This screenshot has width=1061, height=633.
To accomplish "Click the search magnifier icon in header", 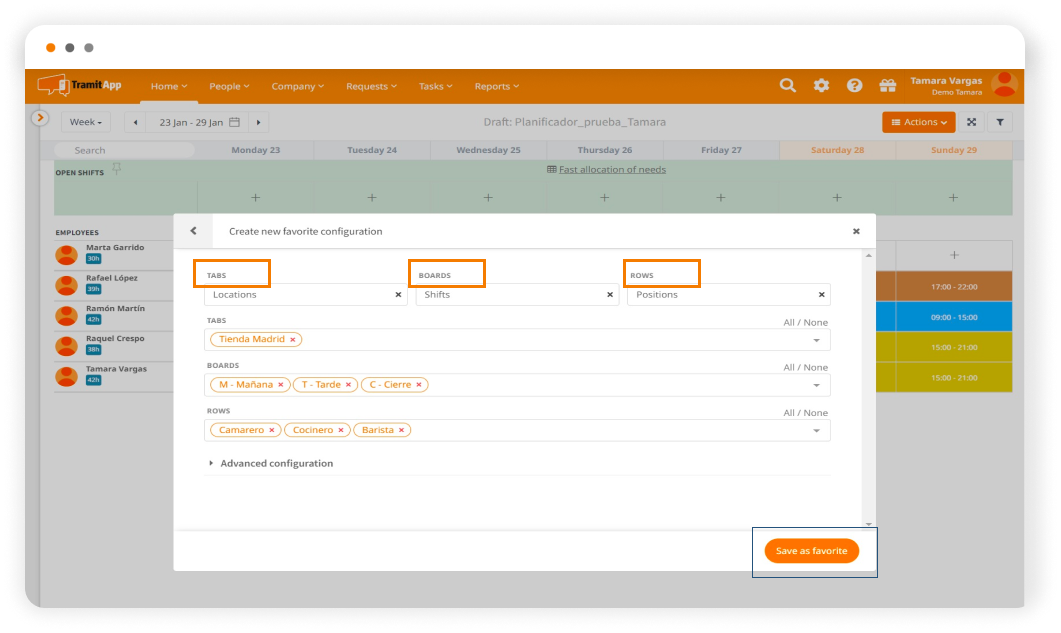I will pyautogui.click(x=788, y=86).
